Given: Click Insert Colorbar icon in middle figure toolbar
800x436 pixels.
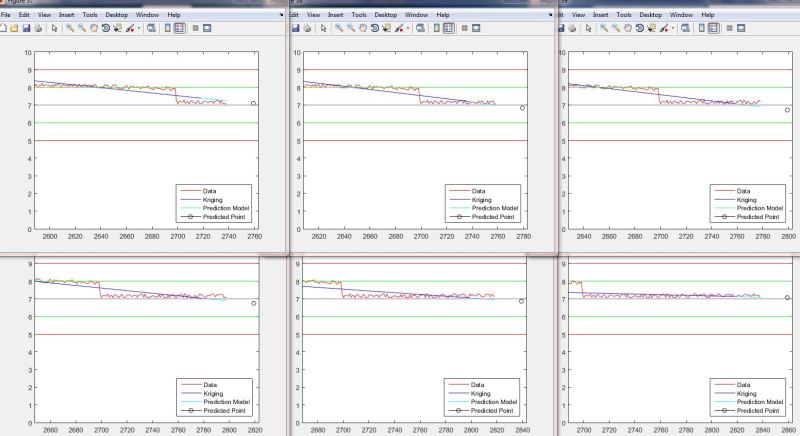Looking at the screenshot, I should tap(436, 28).
